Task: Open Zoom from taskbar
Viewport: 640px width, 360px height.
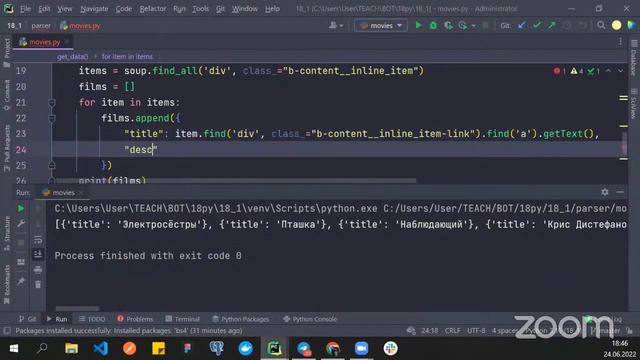Action: click(362, 348)
